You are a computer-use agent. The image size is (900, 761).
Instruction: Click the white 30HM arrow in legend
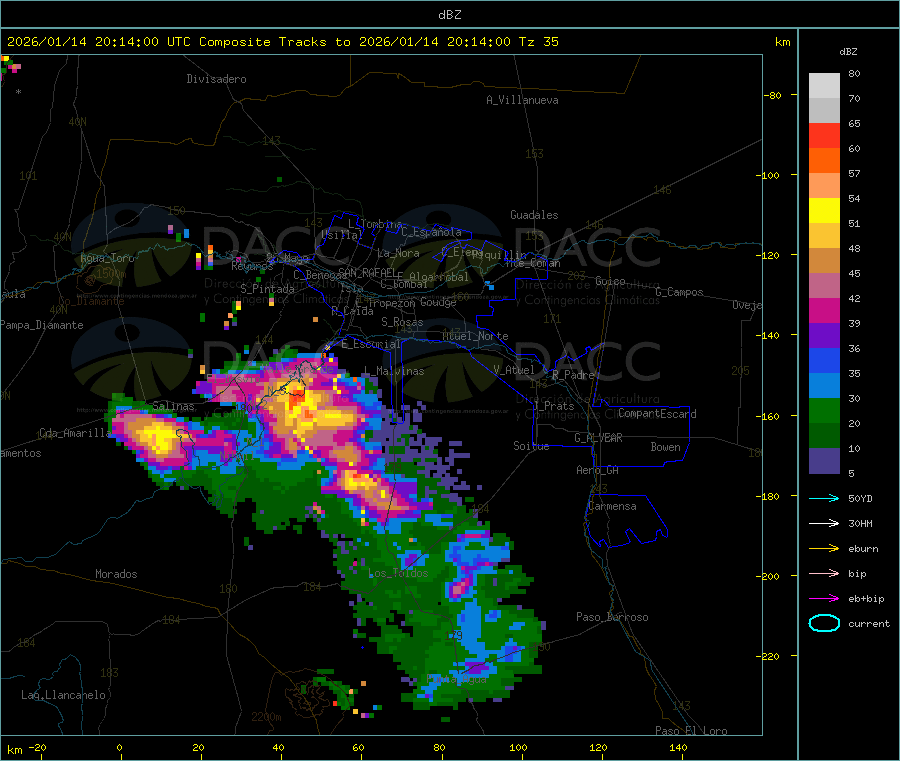[824, 523]
